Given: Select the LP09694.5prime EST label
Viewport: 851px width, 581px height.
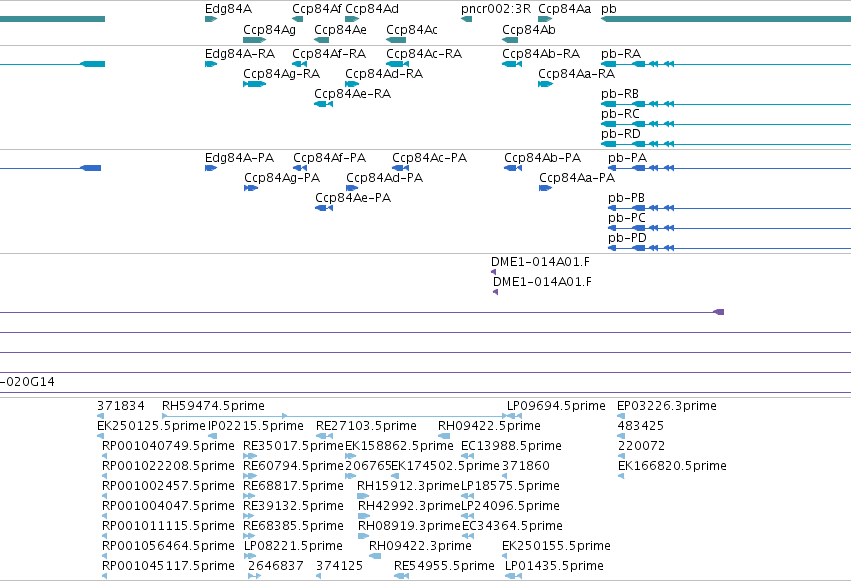Looking at the screenshot, I should click(x=556, y=406).
